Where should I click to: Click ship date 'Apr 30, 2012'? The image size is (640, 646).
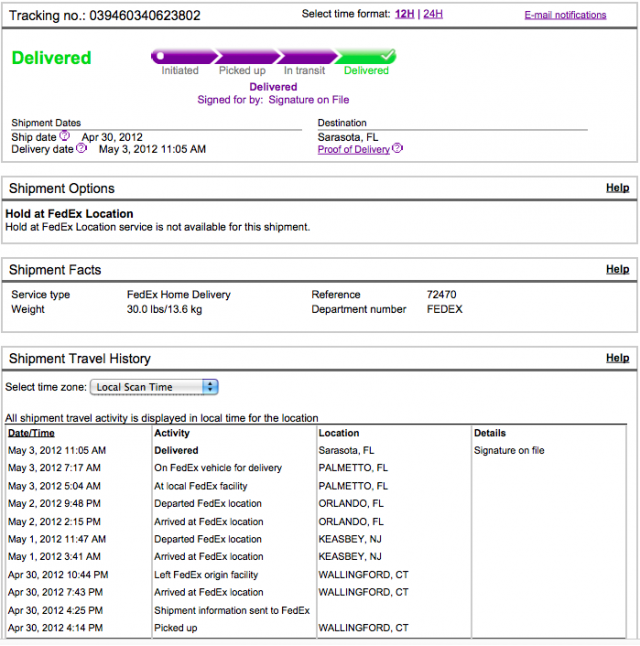(x=112, y=137)
